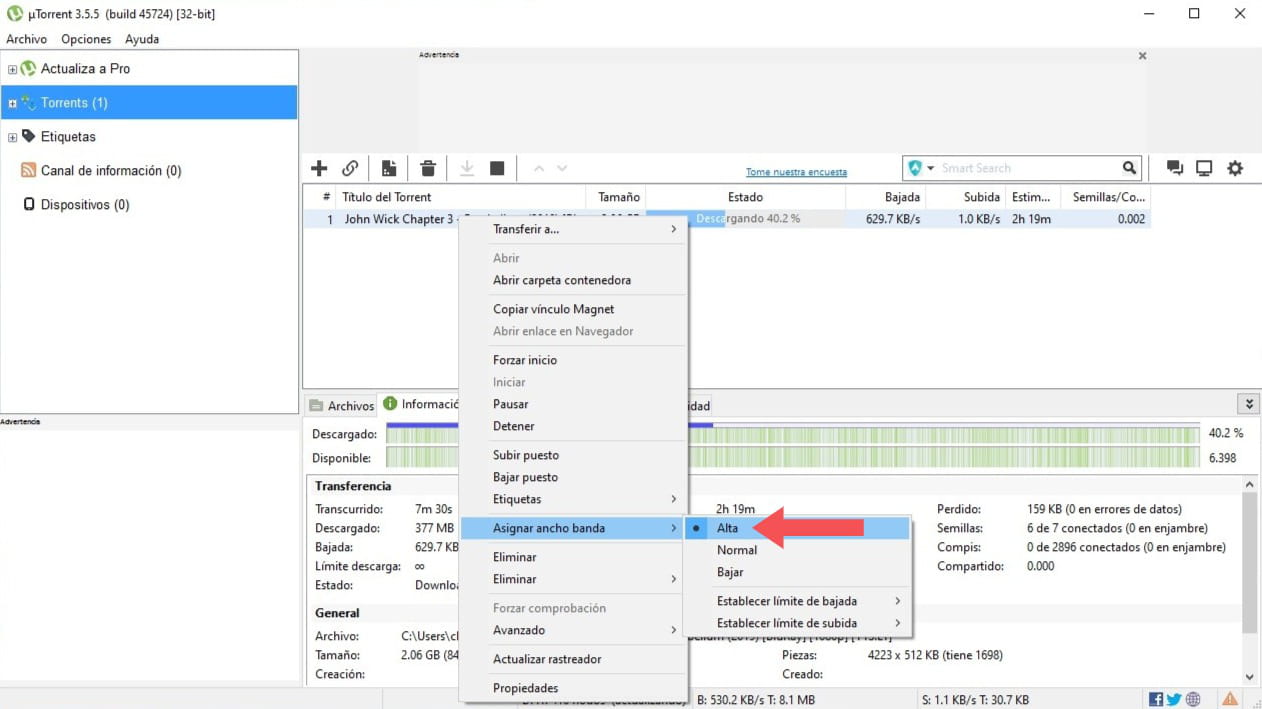1262x709 pixels.
Task: Click the Dispositivos device icon
Action: pyautogui.click(x=29, y=204)
